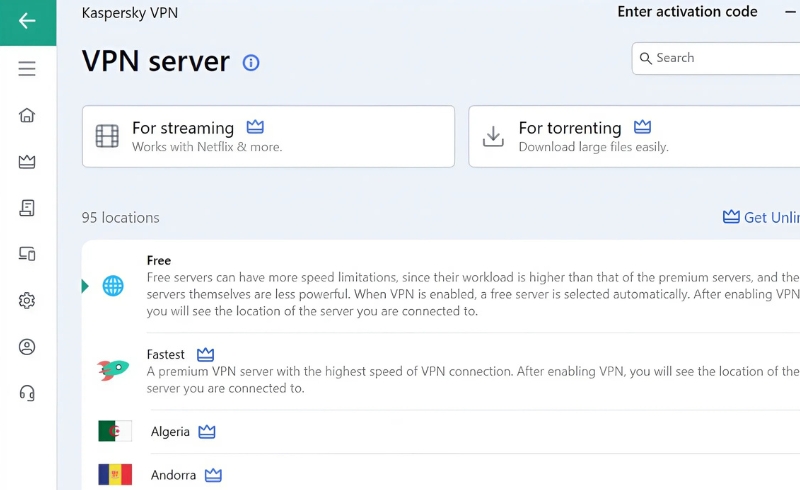This screenshot has height=490, width=800.
Task: Select the For torrenting card
Action: (x=634, y=136)
